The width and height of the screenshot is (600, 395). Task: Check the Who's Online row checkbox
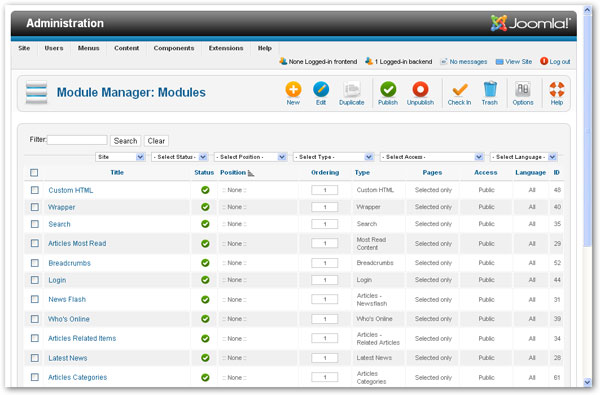point(34,319)
